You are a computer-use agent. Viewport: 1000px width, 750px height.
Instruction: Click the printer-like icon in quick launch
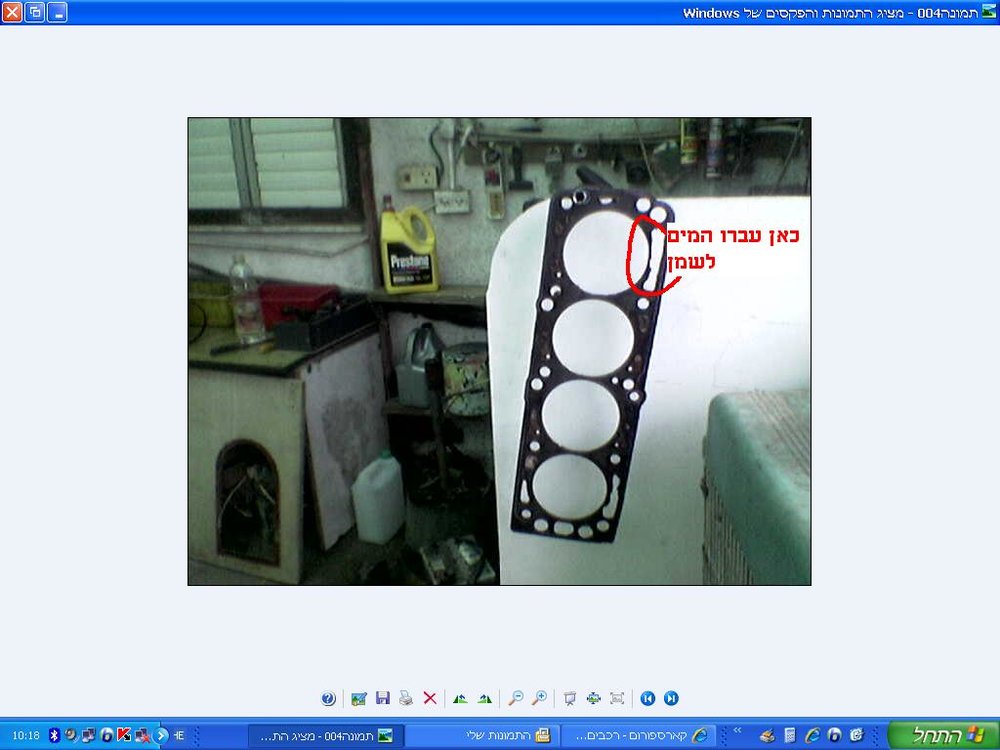point(767,735)
